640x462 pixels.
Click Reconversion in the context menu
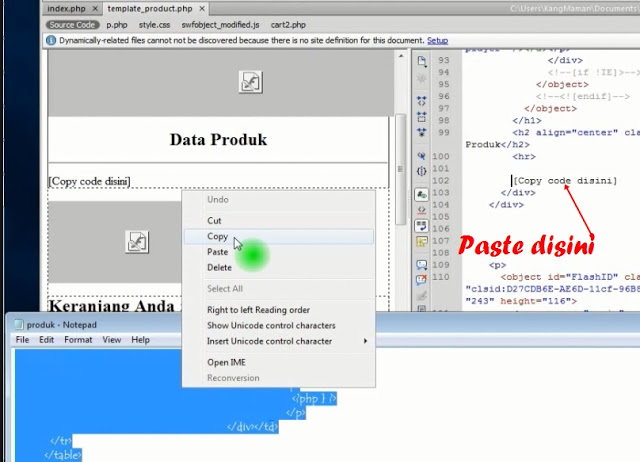point(279,378)
